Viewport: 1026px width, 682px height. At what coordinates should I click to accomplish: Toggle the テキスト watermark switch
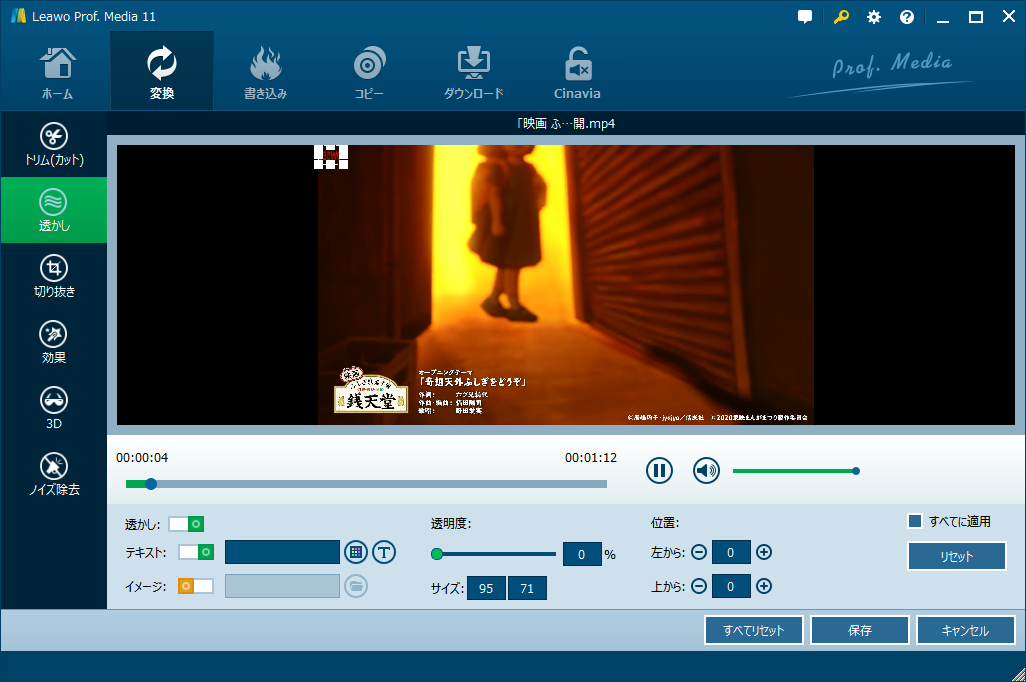(196, 552)
